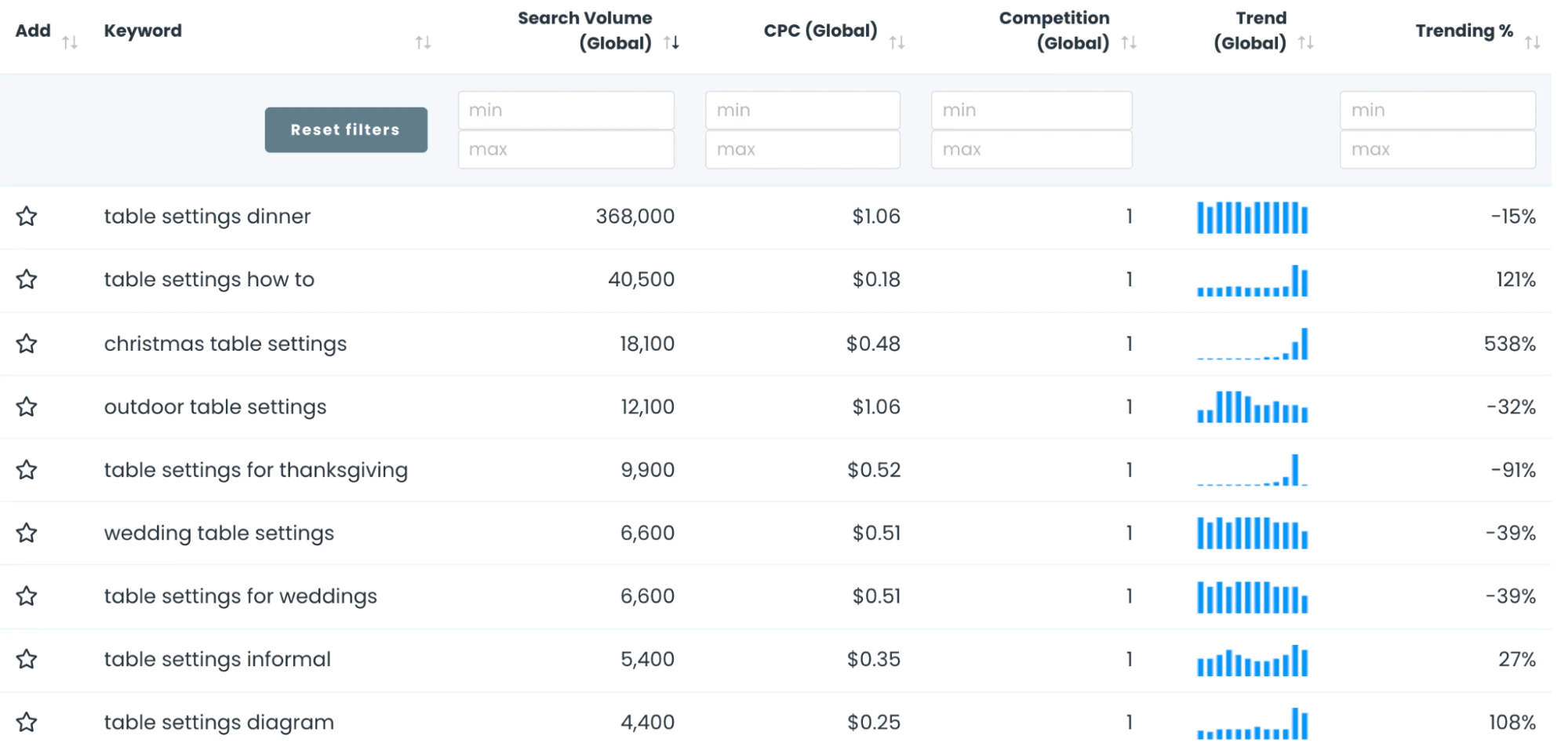
Task: Star 'table settings for thanksgiving' keyword
Action: 27,469
